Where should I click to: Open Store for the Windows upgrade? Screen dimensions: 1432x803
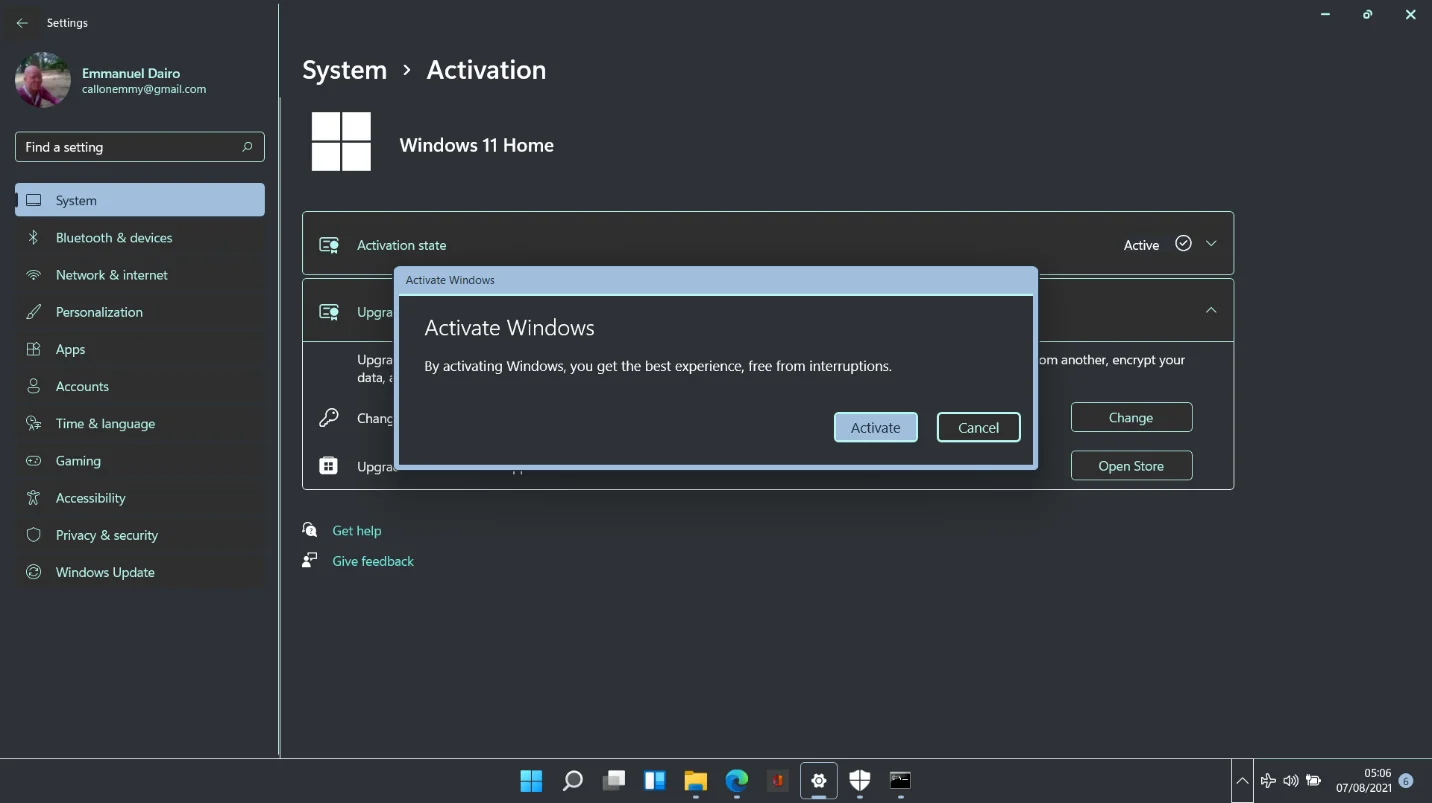click(x=1131, y=466)
